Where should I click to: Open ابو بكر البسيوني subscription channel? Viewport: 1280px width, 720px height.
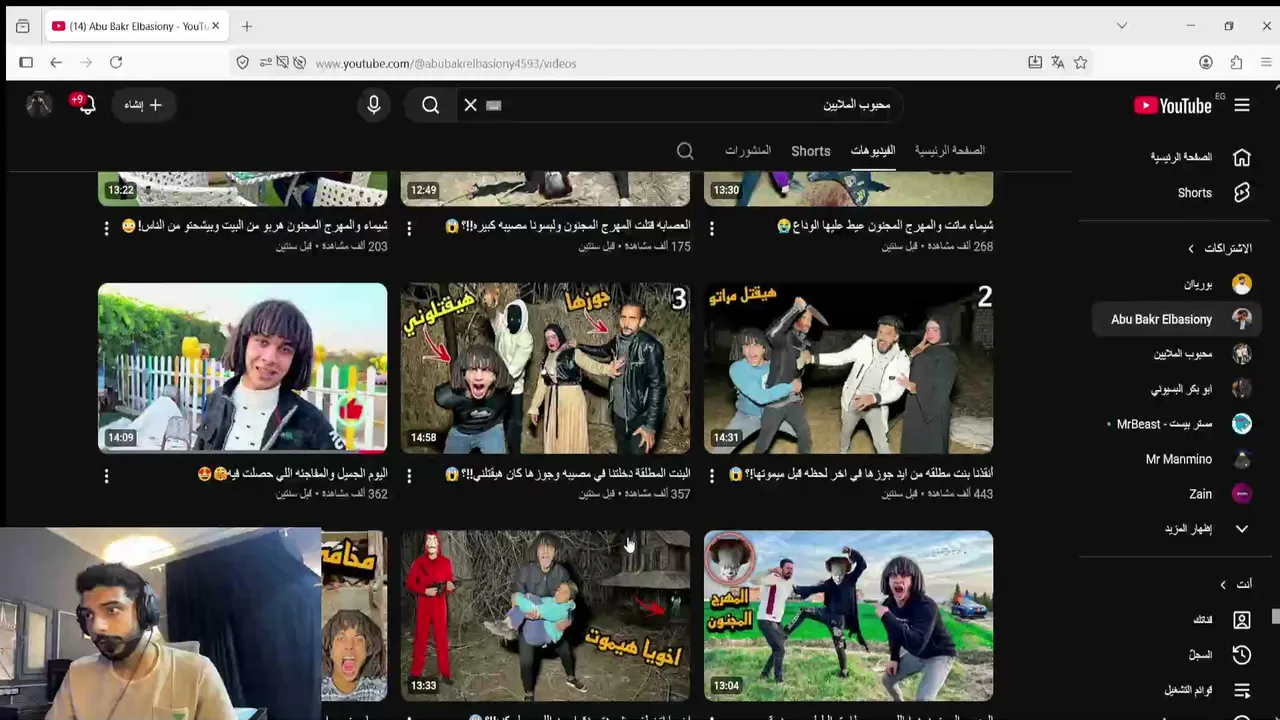(1200, 389)
